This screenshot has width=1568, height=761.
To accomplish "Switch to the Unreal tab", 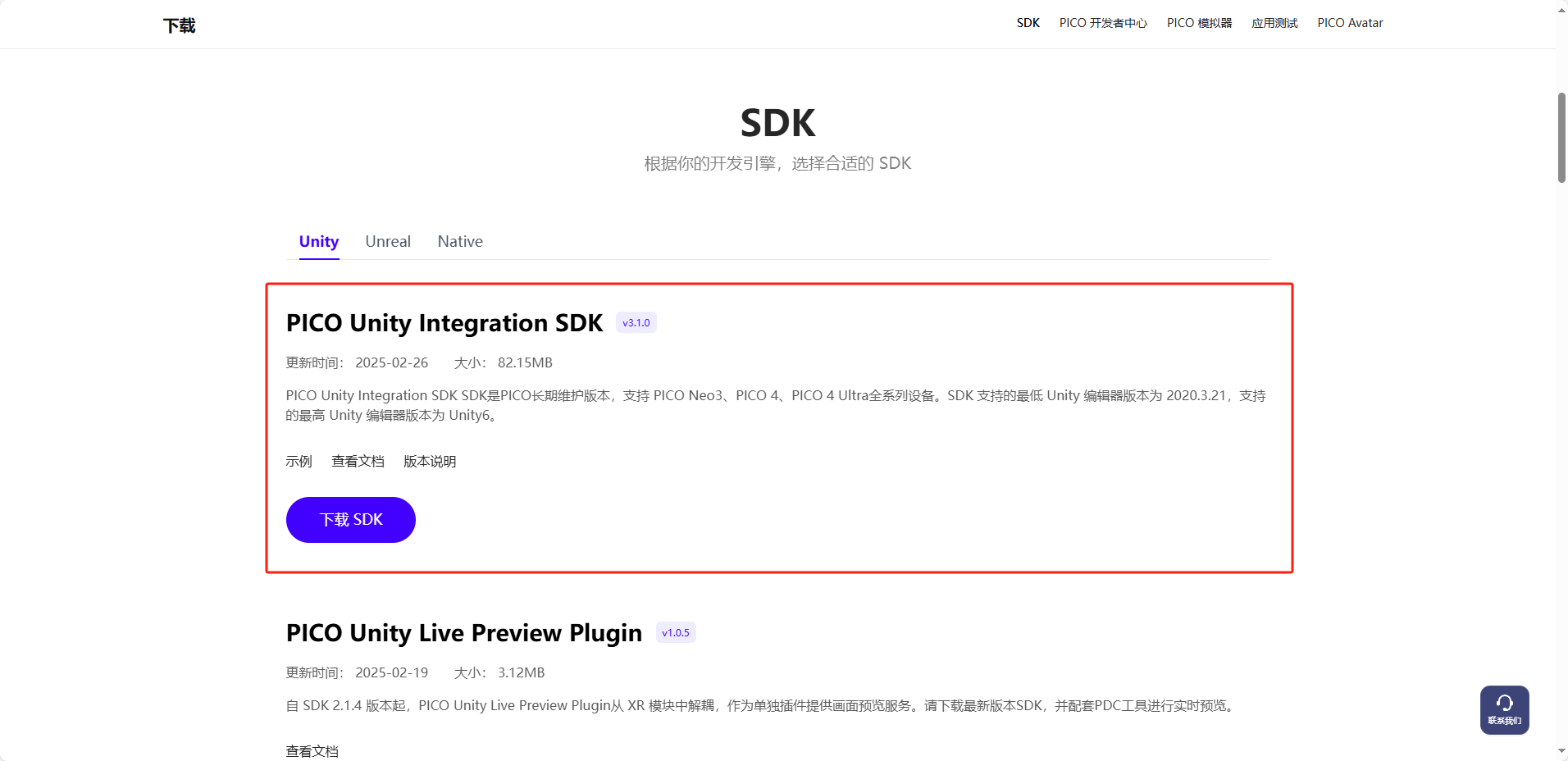I will point(387,241).
